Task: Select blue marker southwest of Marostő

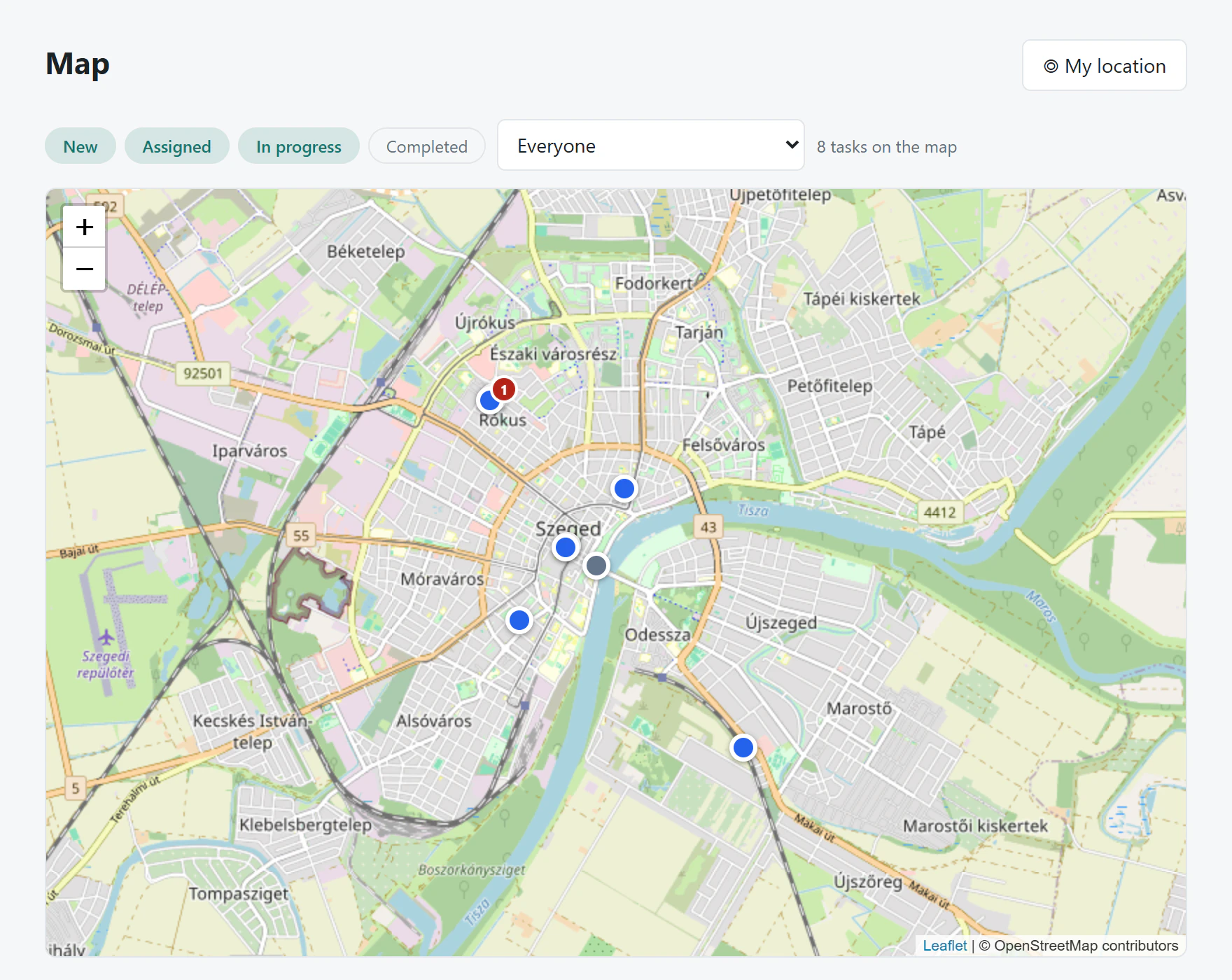Action: click(743, 748)
